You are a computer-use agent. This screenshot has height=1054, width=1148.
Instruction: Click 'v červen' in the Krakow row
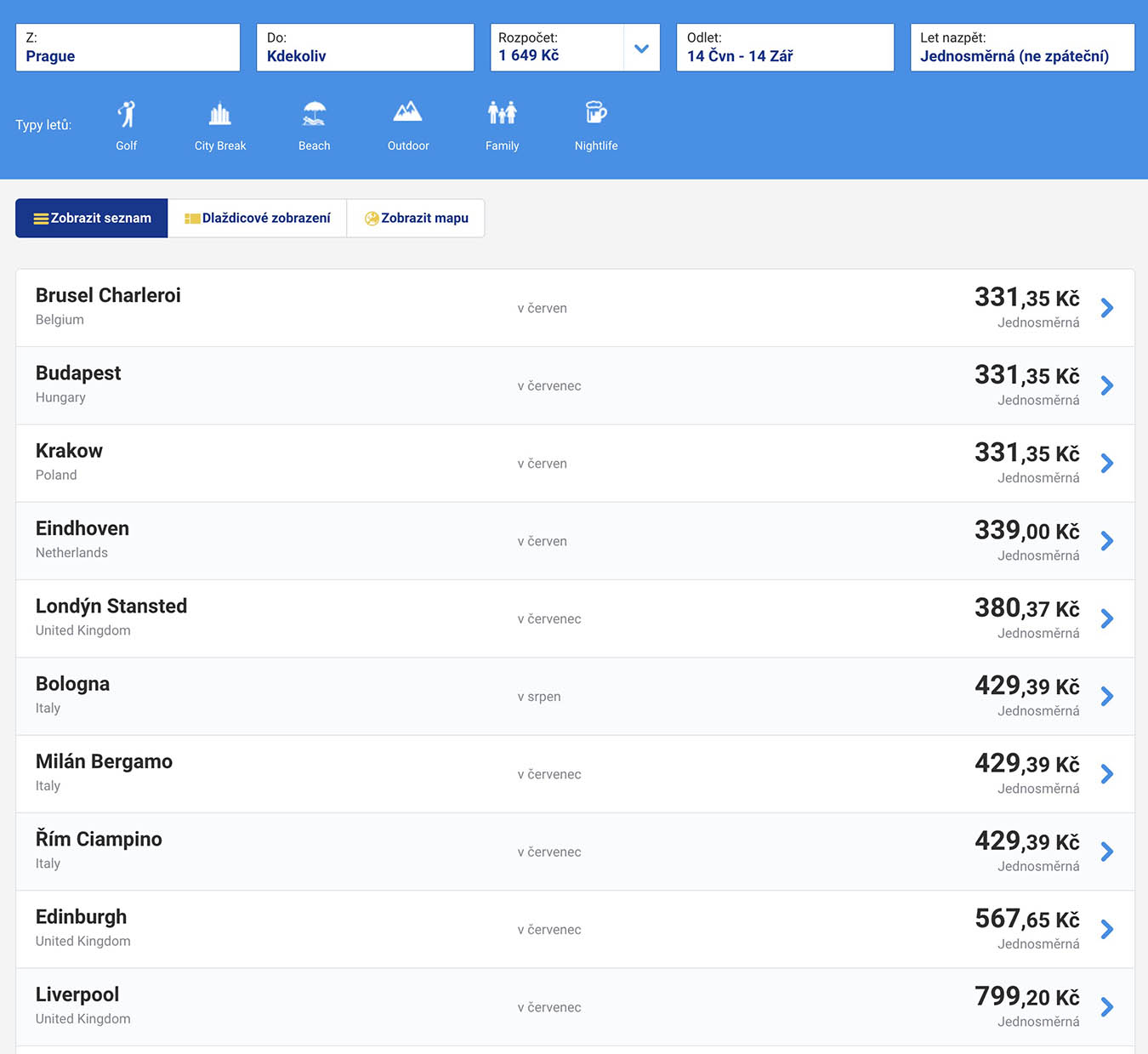[x=543, y=464]
